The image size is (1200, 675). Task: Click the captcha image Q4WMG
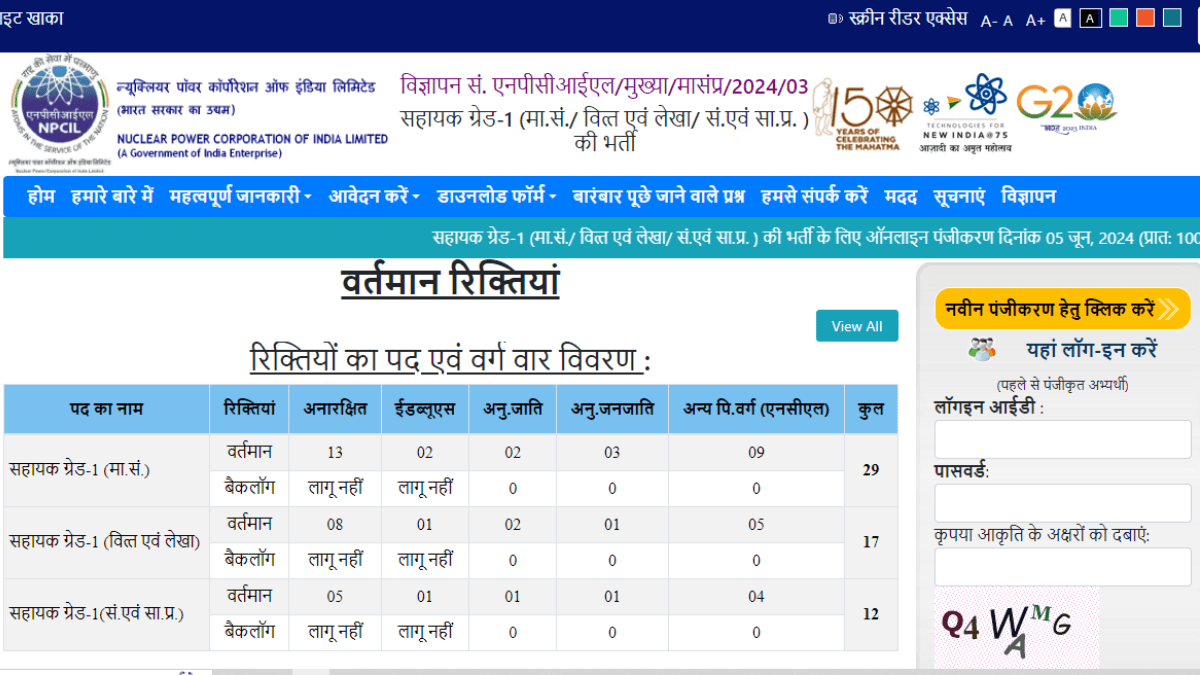(1016, 628)
